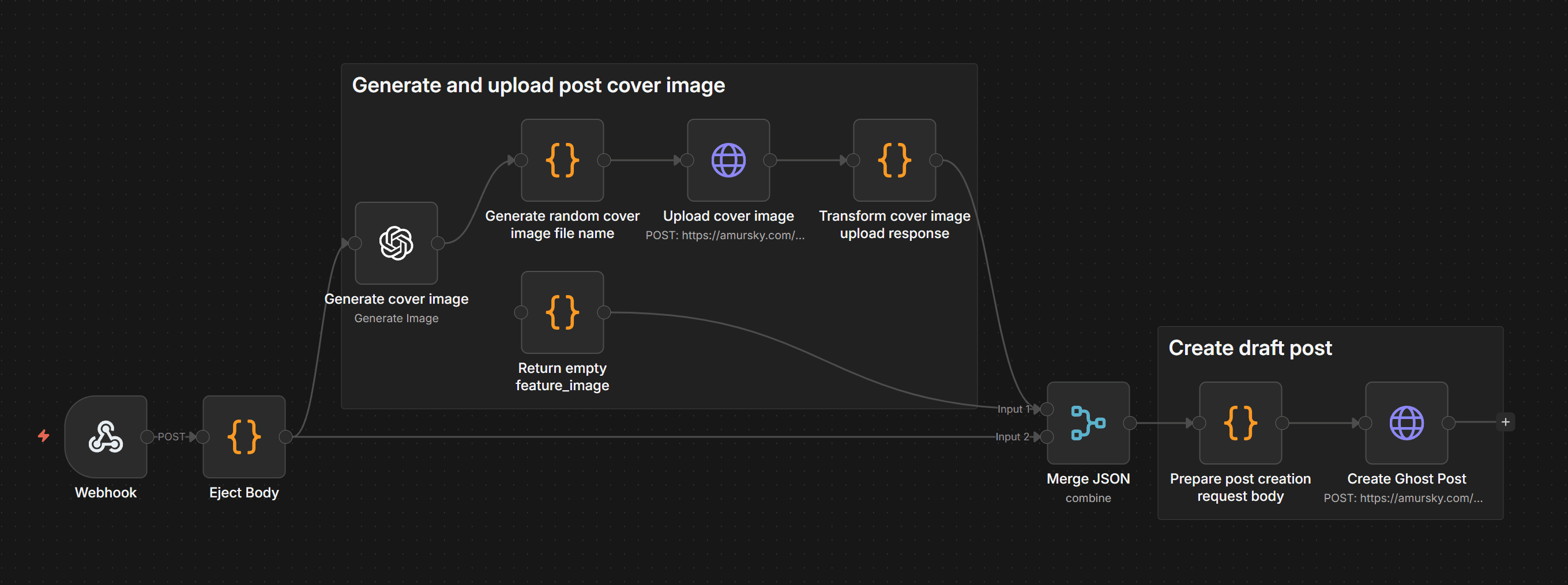Click Transform cover image response output connector
This screenshot has height=585, width=1568.
pyautogui.click(x=936, y=160)
